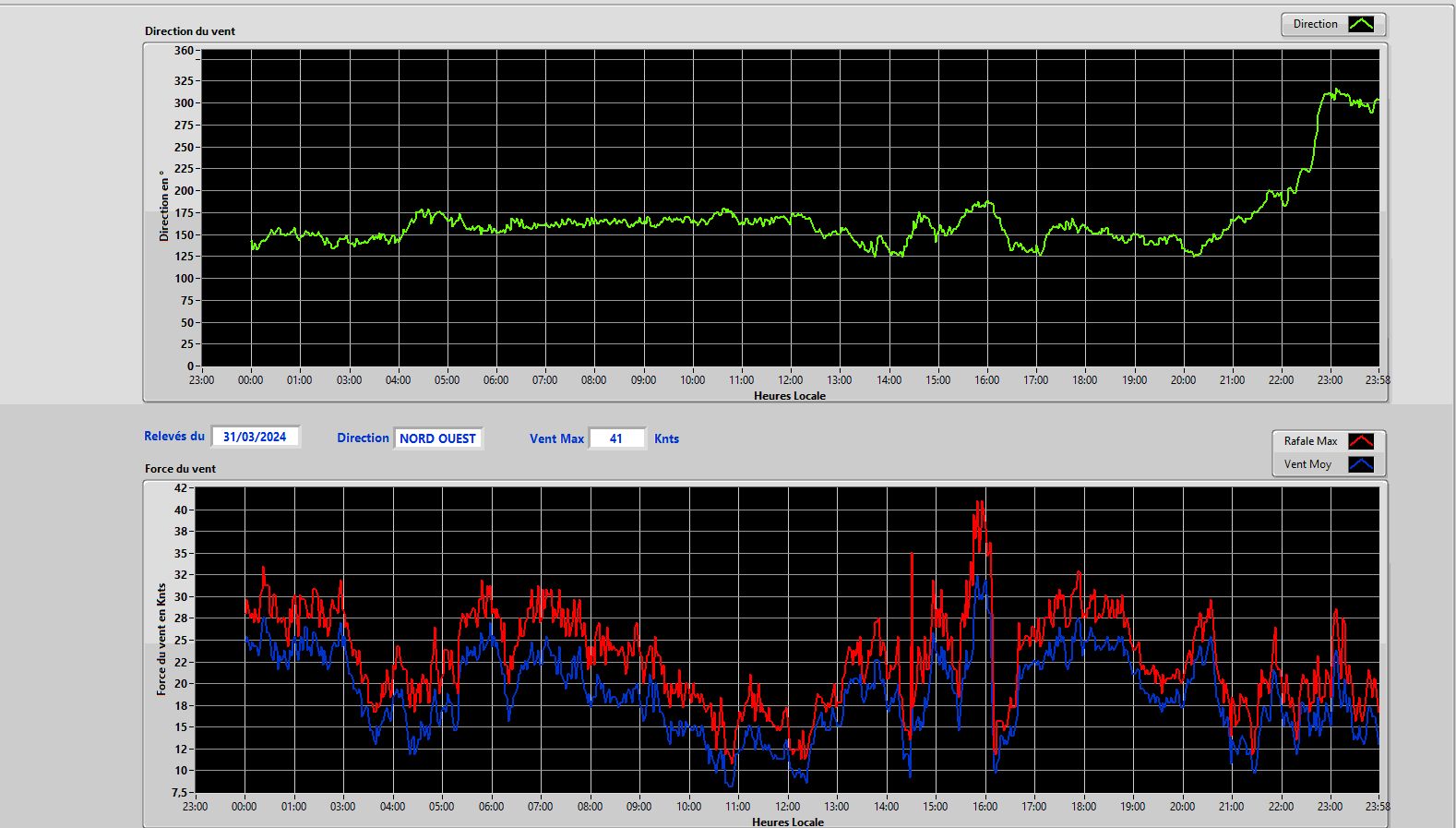Click the Direction field showing NORD OUEST
This screenshot has width=1456, height=828.
438,438
